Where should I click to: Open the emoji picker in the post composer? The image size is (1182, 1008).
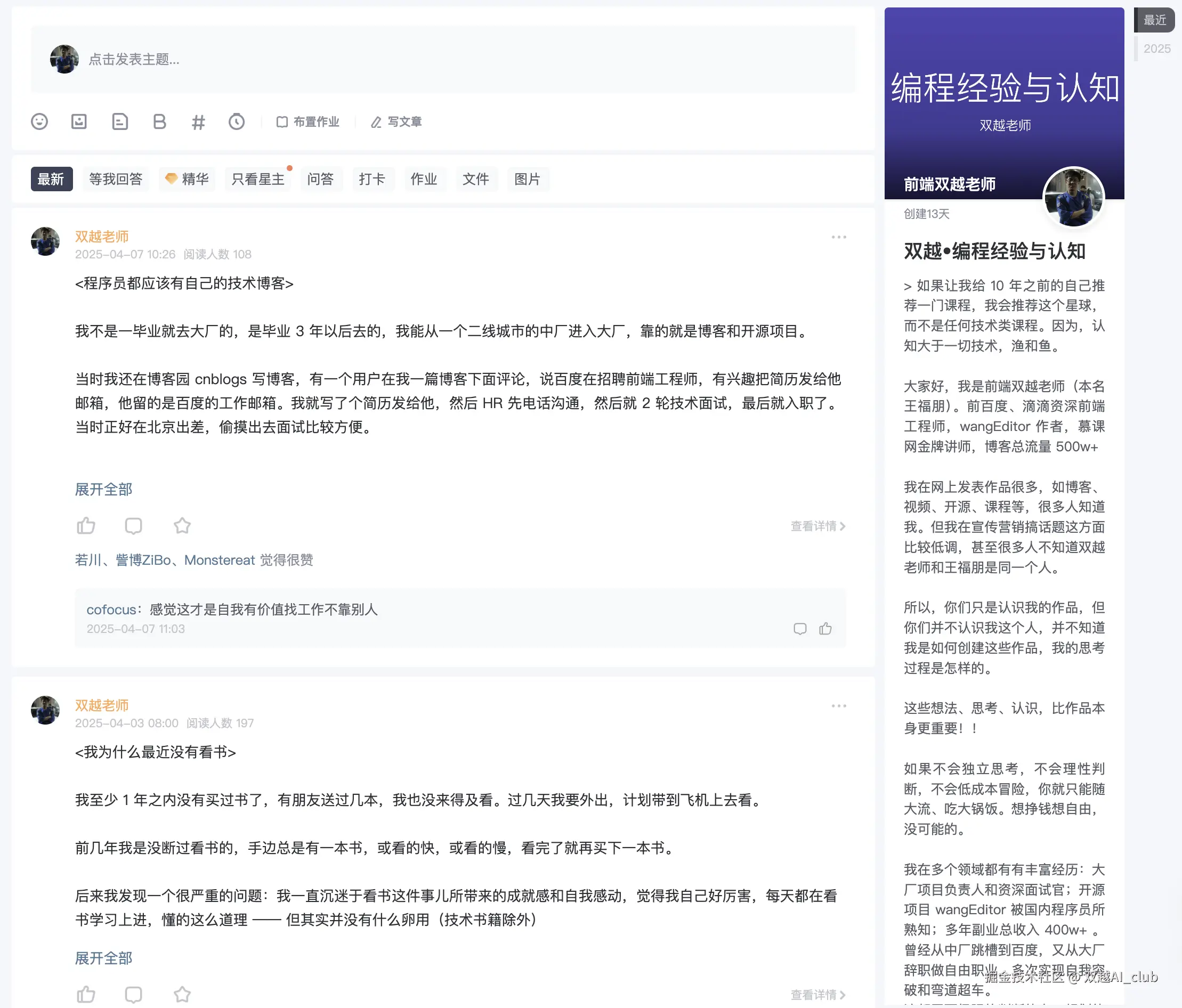point(39,121)
